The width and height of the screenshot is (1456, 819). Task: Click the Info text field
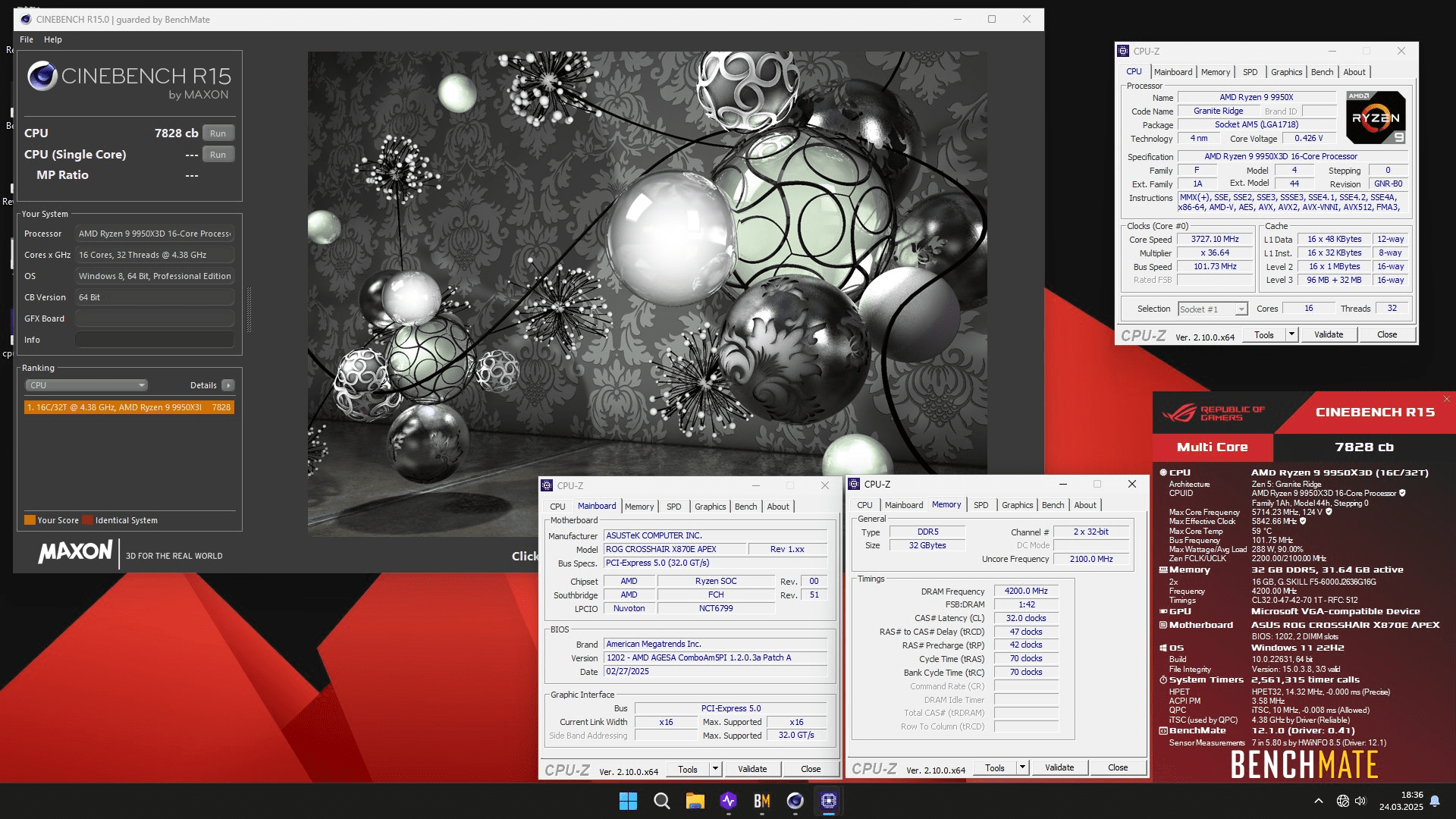(x=155, y=340)
